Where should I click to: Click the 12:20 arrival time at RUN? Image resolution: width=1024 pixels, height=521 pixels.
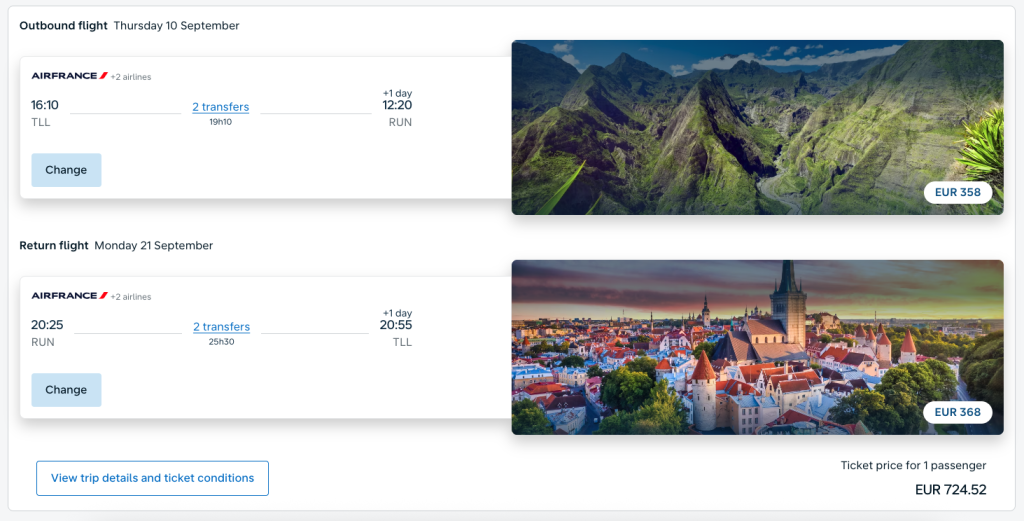397,105
